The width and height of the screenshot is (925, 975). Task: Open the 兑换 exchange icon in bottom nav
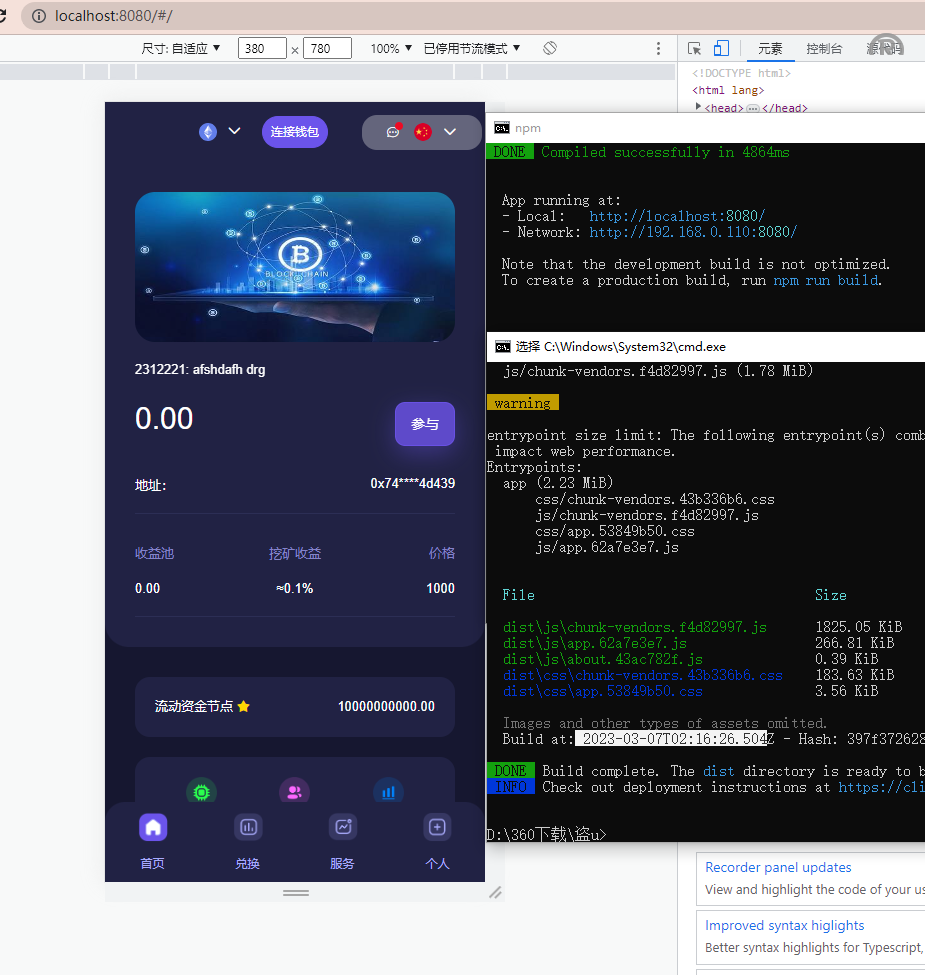248,827
